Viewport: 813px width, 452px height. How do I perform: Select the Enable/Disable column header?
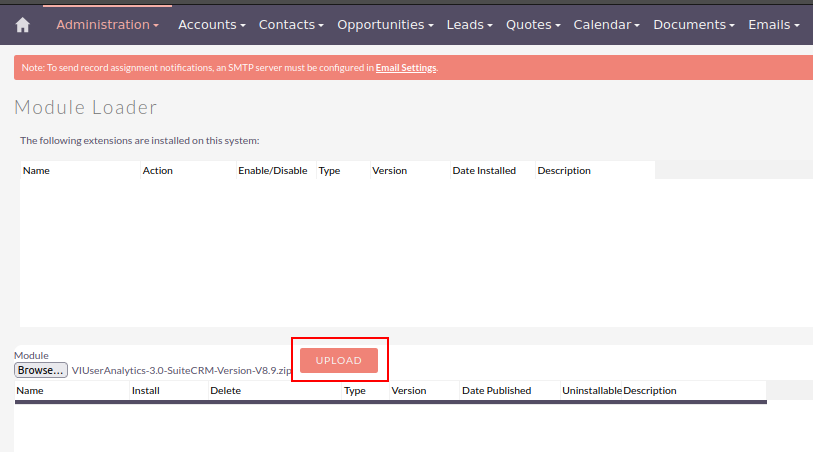272,171
